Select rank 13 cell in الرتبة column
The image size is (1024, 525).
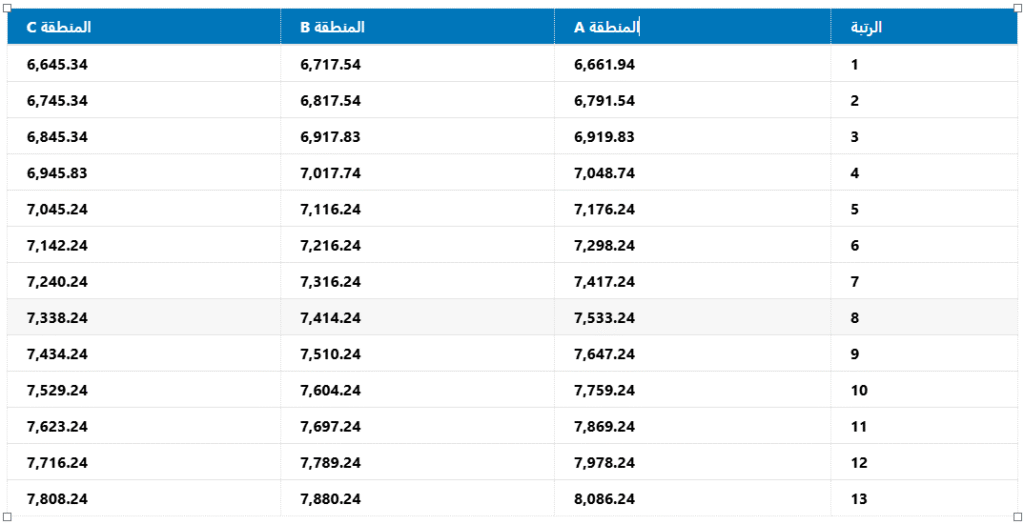(859, 499)
